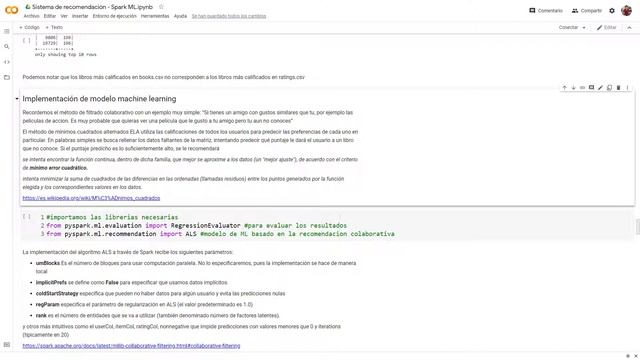Open the Herramientas menu
This screenshot has height=360, width=640.
(x=155, y=16)
